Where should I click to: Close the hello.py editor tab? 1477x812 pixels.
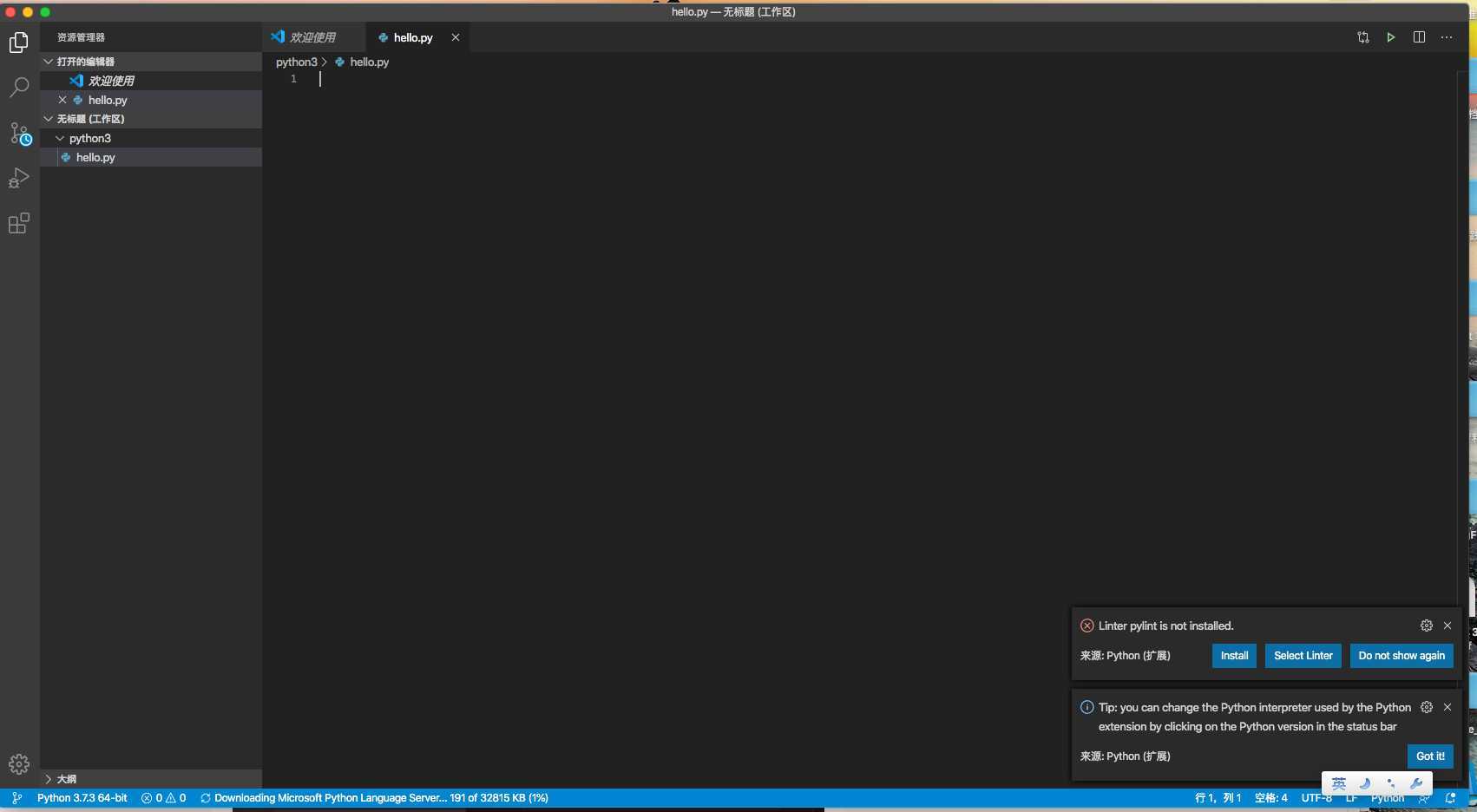click(x=456, y=37)
